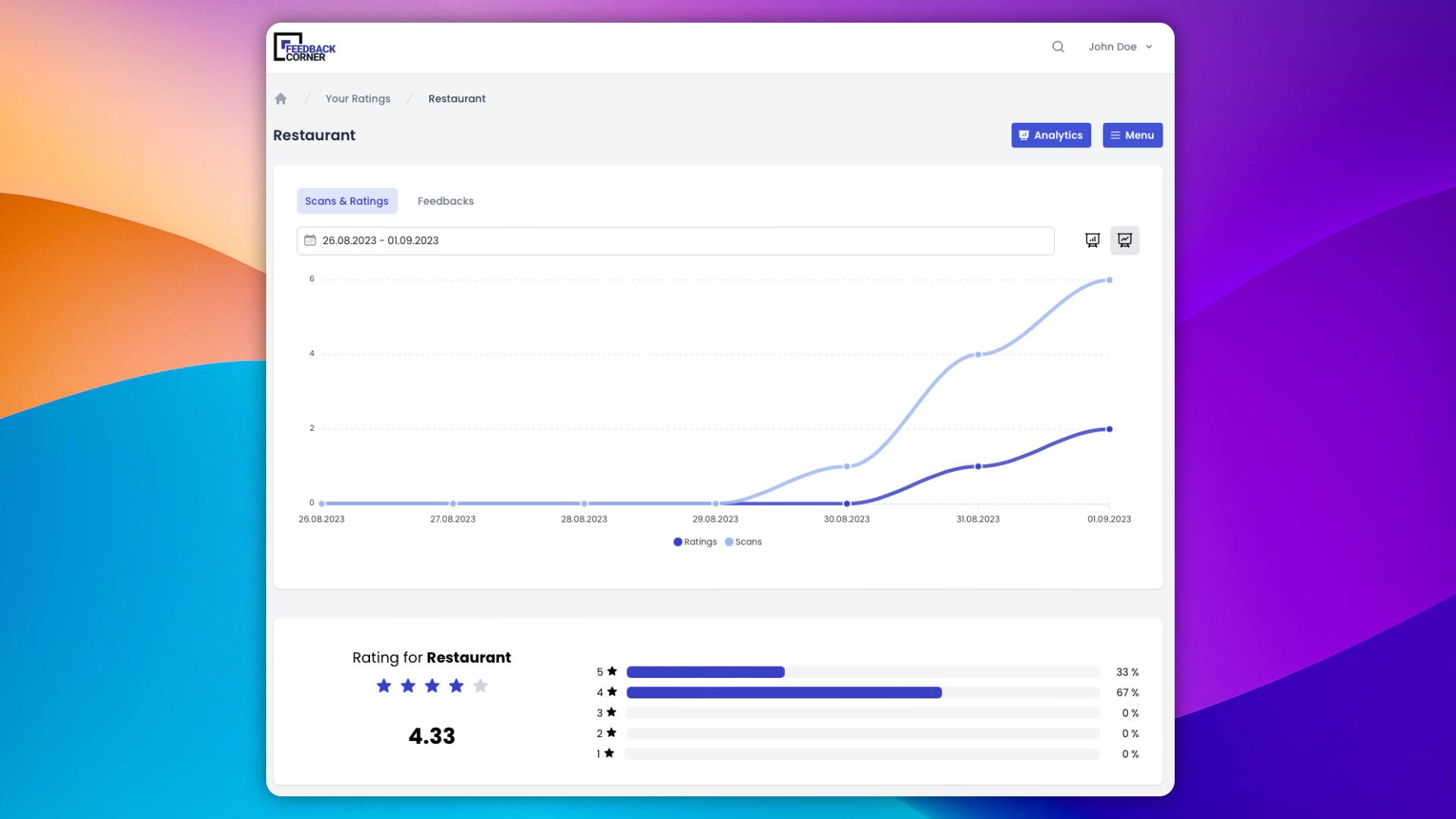Open the Analytics button
The image size is (1456, 819).
pos(1051,135)
